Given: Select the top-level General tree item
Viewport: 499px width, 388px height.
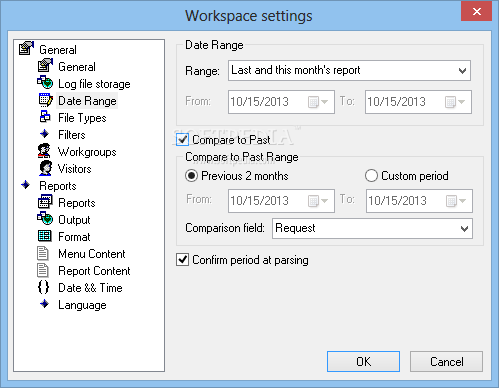Looking at the screenshot, I should [x=58, y=50].
